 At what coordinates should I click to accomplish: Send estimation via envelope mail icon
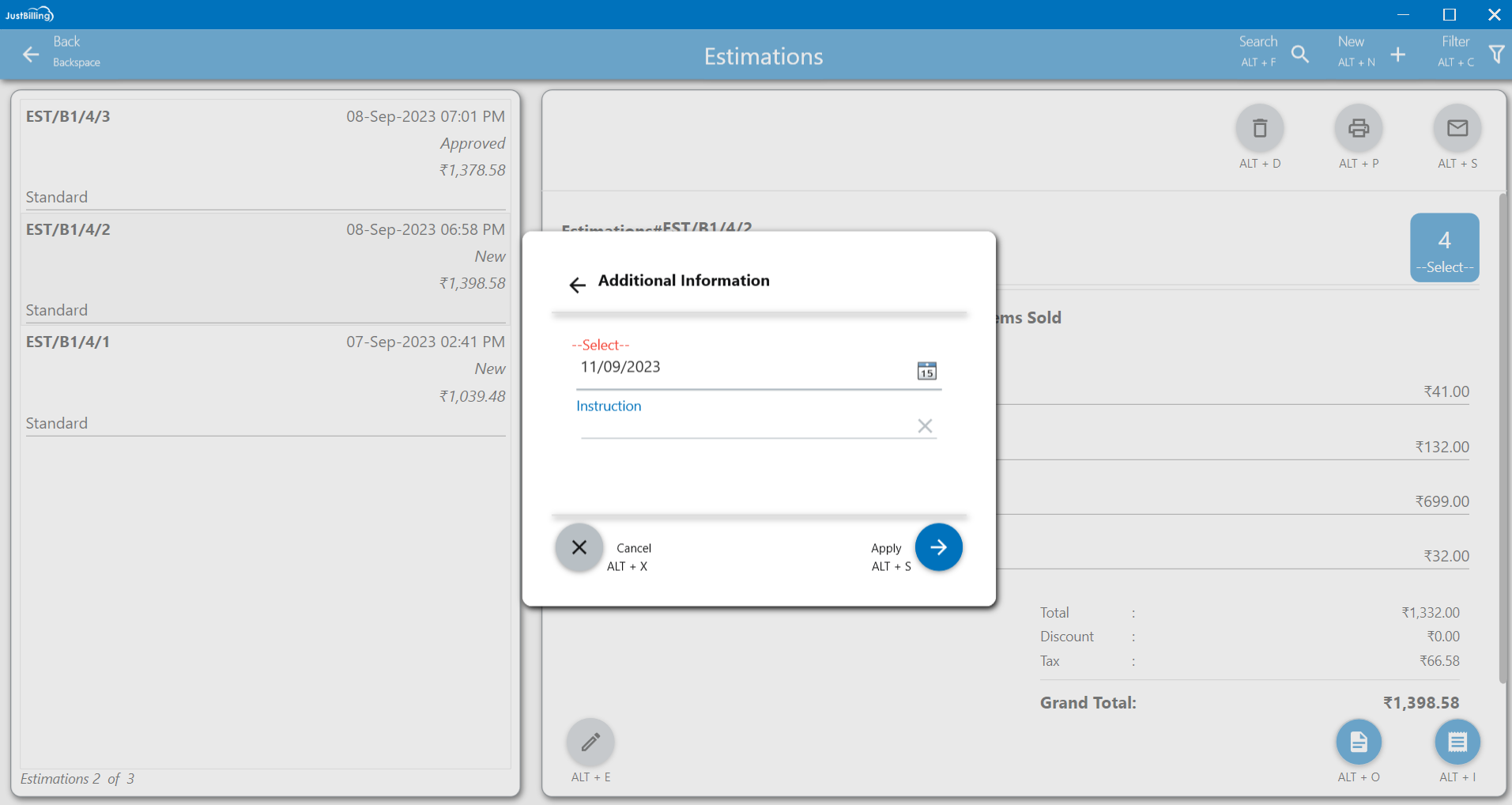click(1457, 128)
